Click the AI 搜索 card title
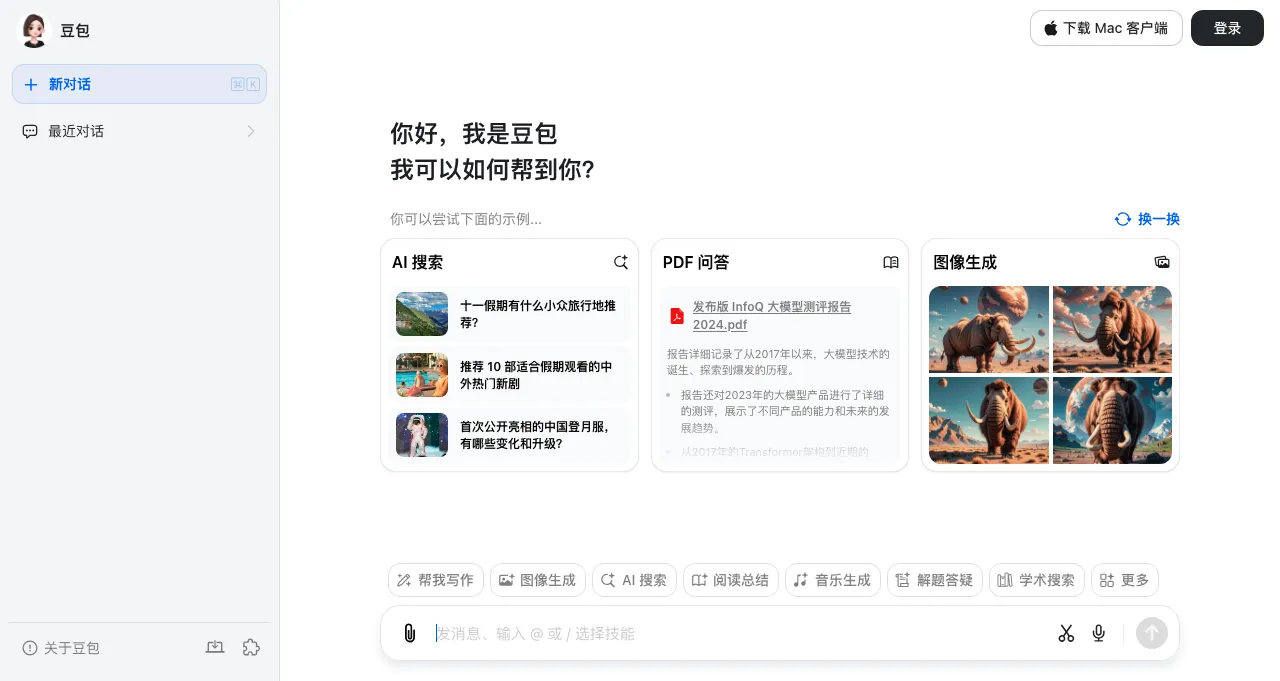 tap(417, 262)
